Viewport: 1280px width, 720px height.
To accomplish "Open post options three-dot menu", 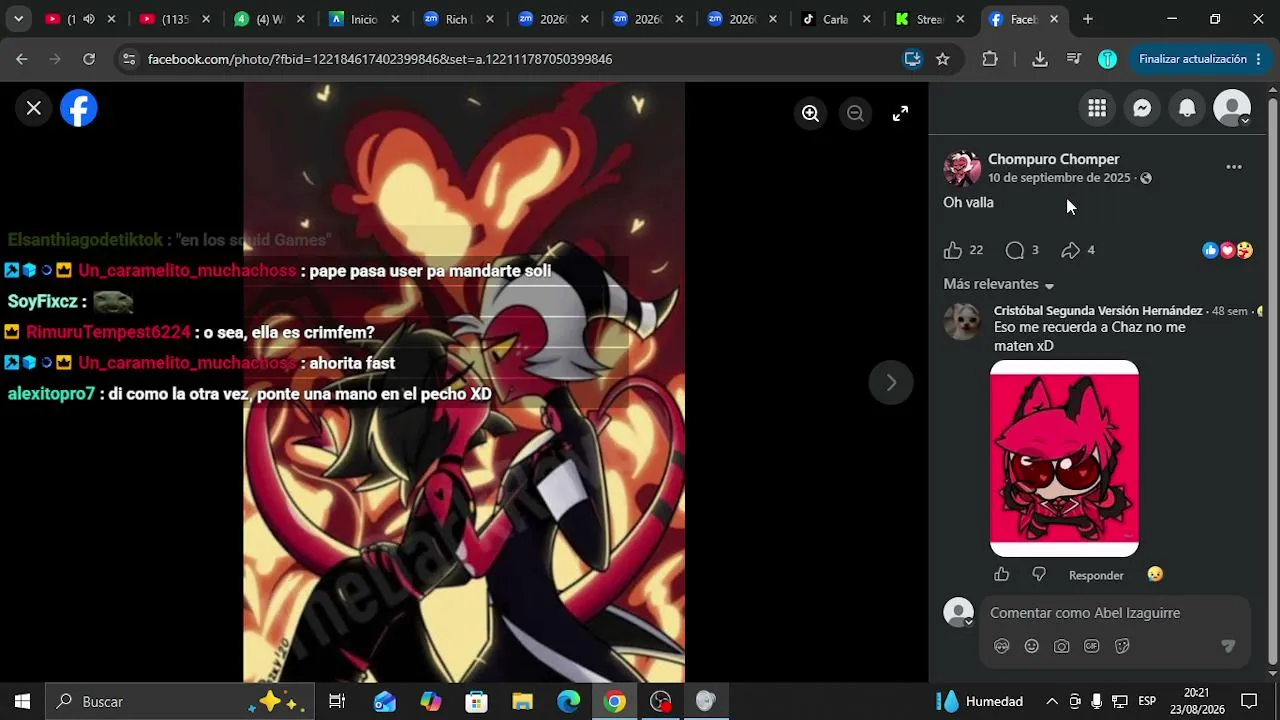I will (x=1234, y=167).
